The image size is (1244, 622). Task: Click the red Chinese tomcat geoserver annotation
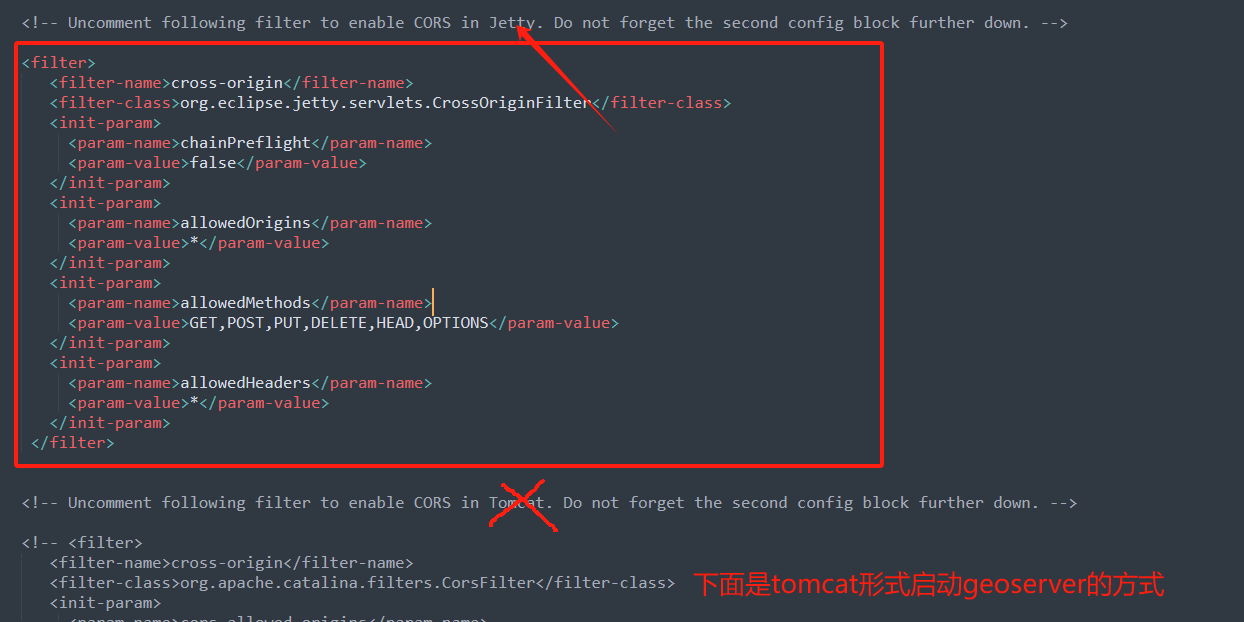[x=929, y=584]
